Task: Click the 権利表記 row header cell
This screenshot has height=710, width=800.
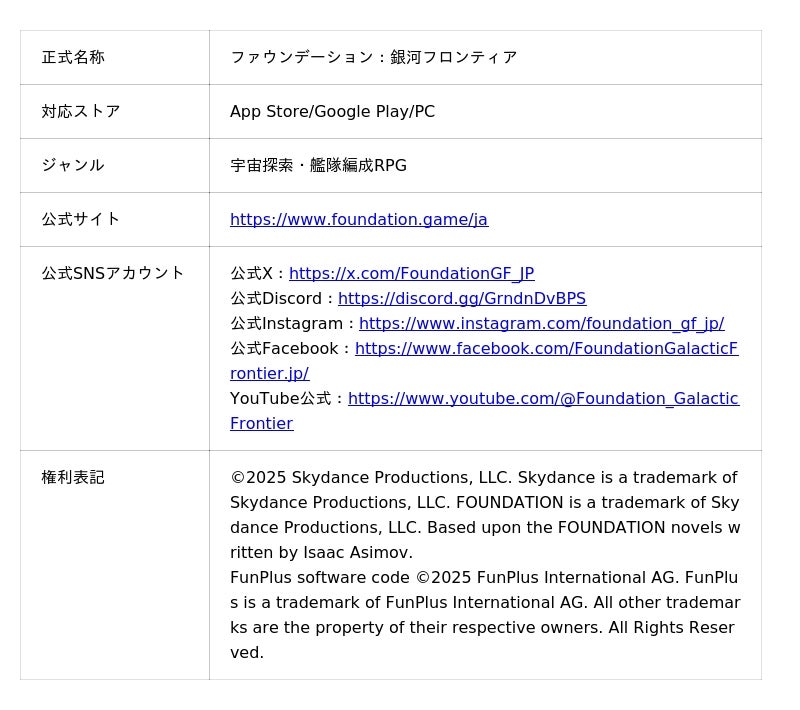Action: click(73, 478)
